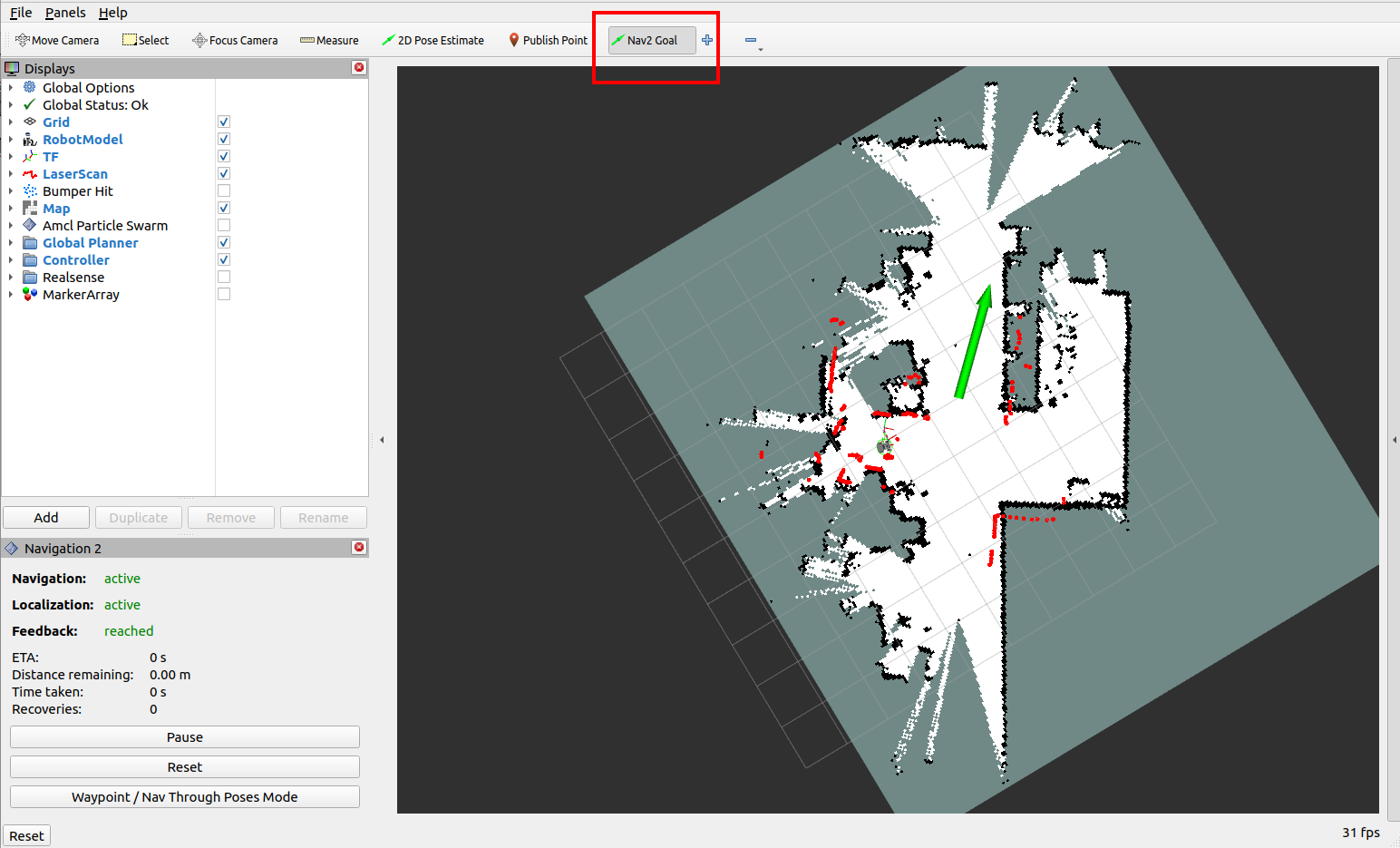This screenshot has width=1400, height=848.
Task: Add a new tool with plus icon
Action: tap(707, 40)
